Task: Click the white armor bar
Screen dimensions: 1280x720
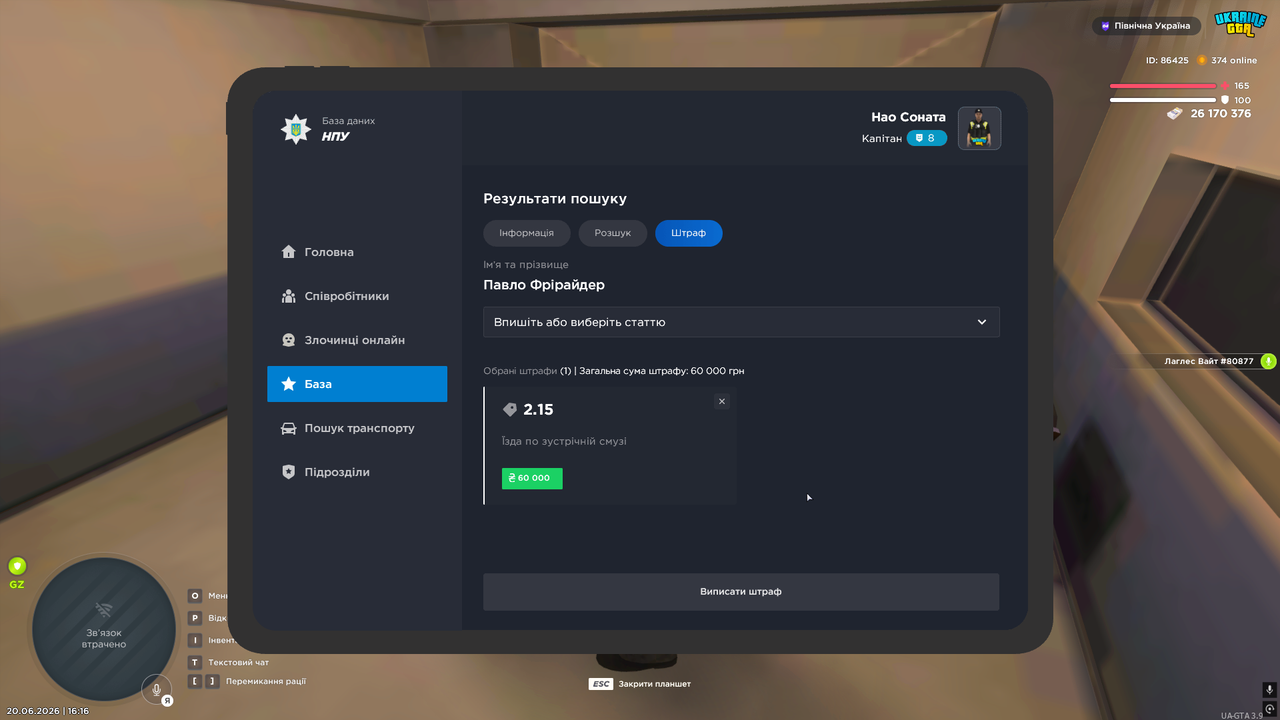Action: pos(1163,100)
